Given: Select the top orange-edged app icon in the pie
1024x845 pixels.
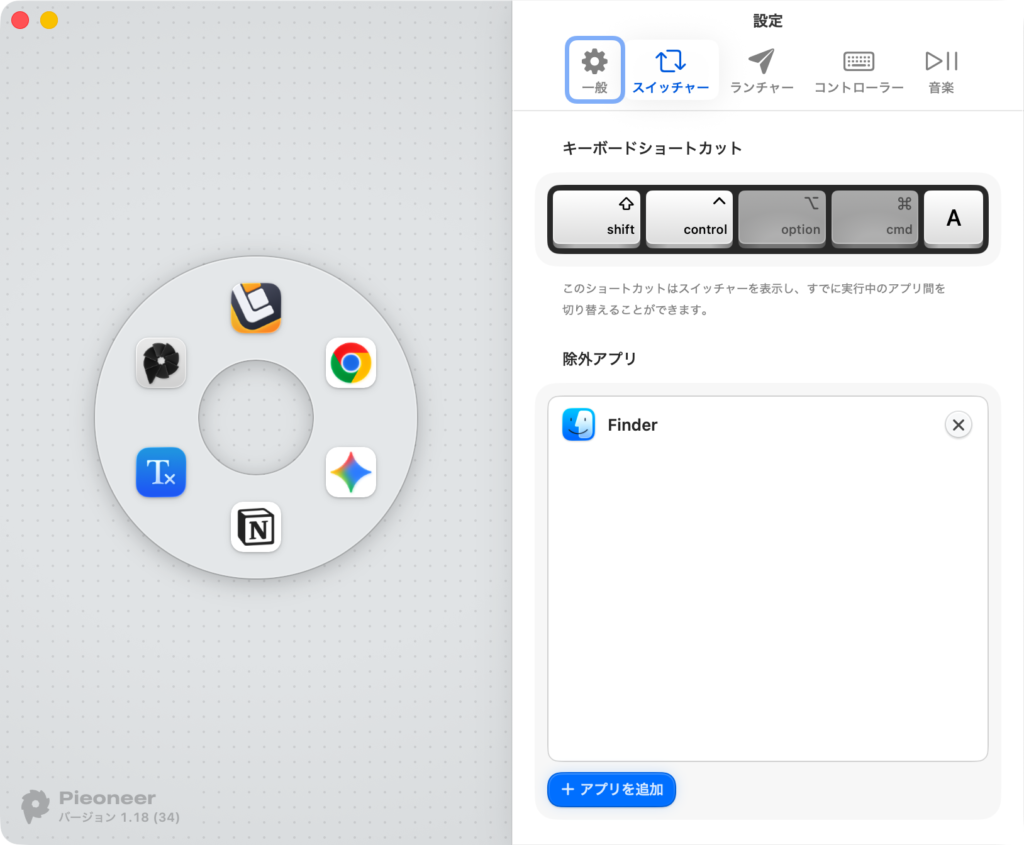Looking at the screenshot, I should [x=256, y=308].
